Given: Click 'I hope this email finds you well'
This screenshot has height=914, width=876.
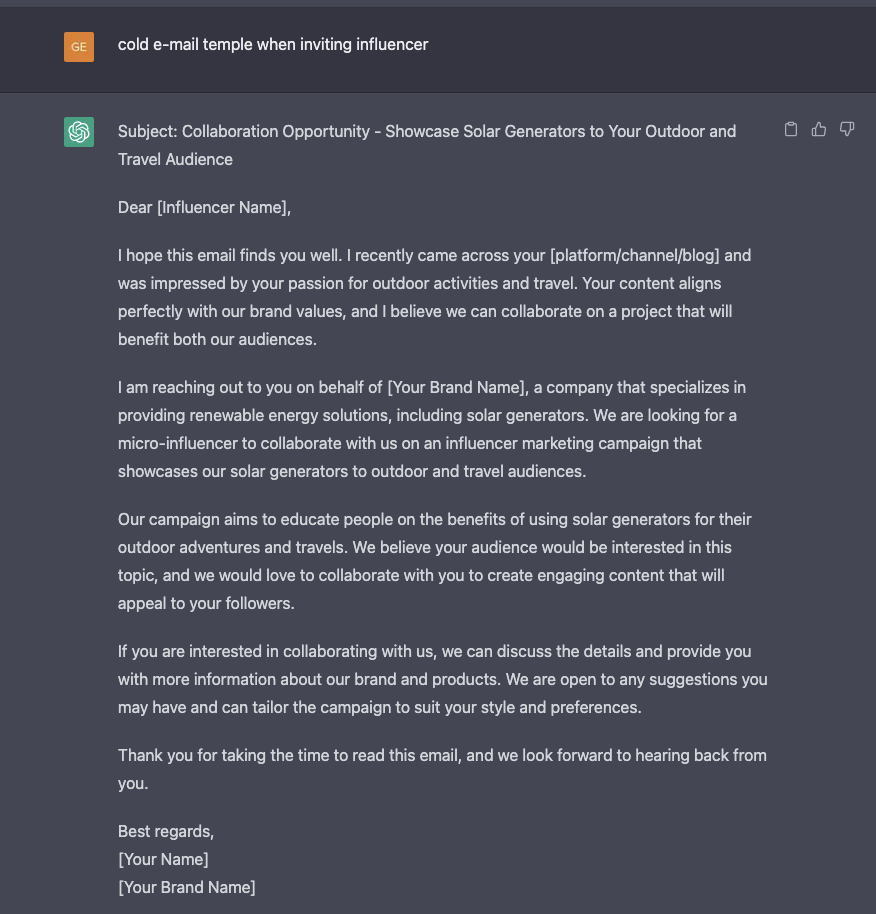Looking at the screenshot, I should tap(230, 255).
